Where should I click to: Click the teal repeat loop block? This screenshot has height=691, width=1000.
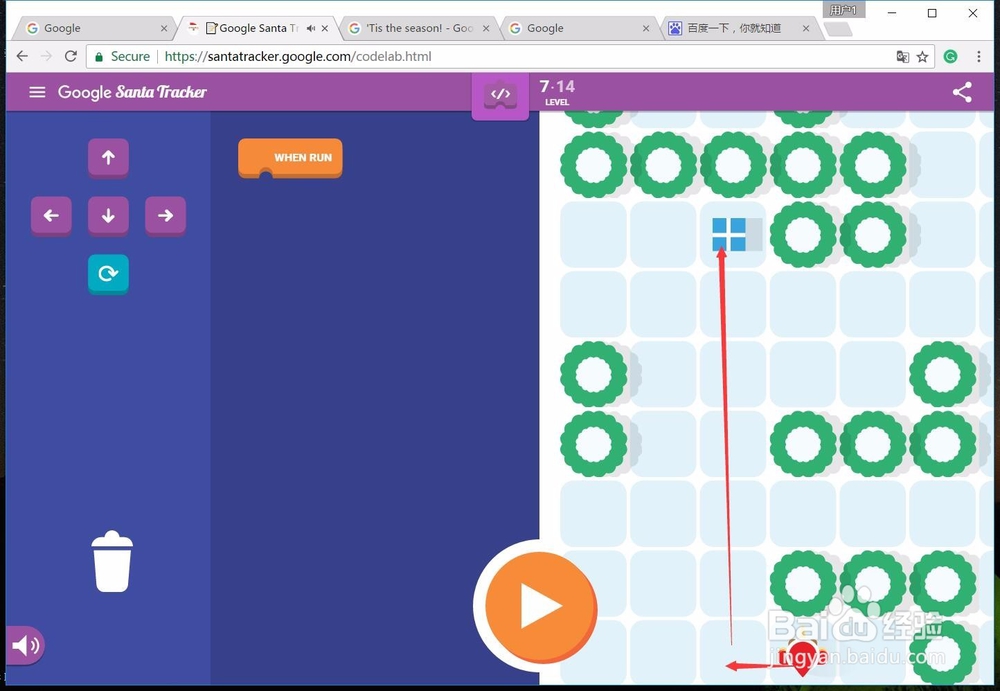pos(108,274)
